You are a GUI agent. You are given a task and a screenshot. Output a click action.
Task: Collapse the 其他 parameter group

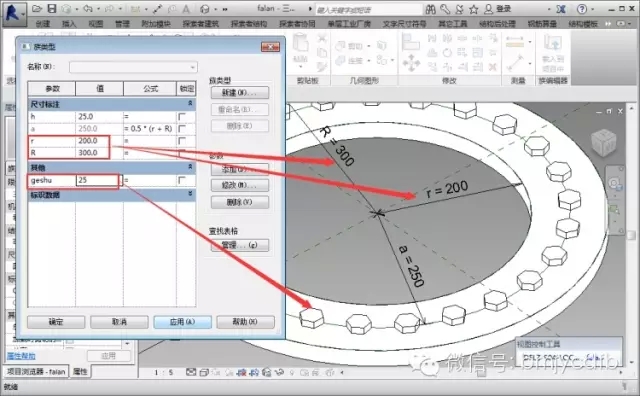click(x=190, y=167)
